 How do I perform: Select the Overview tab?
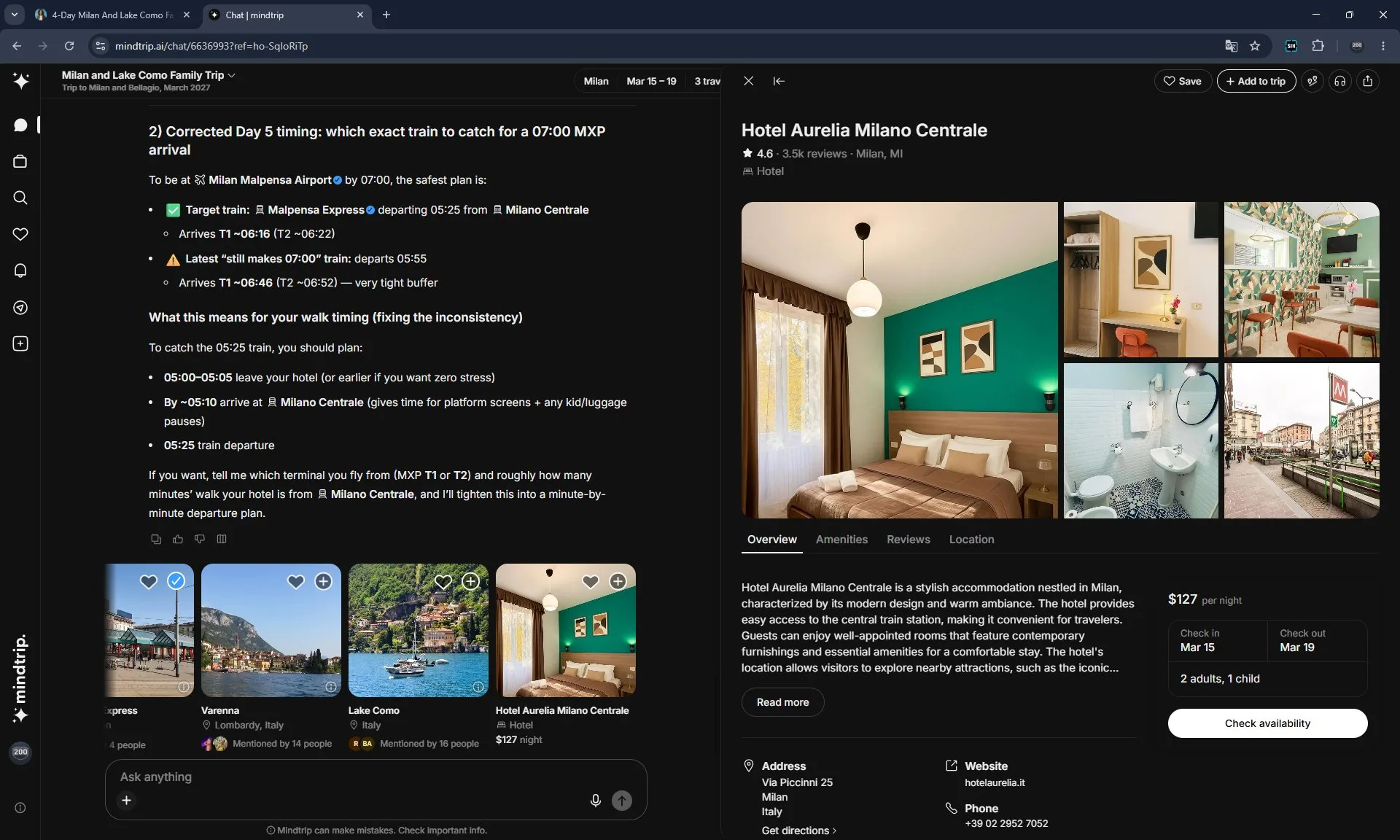point(771,540)
